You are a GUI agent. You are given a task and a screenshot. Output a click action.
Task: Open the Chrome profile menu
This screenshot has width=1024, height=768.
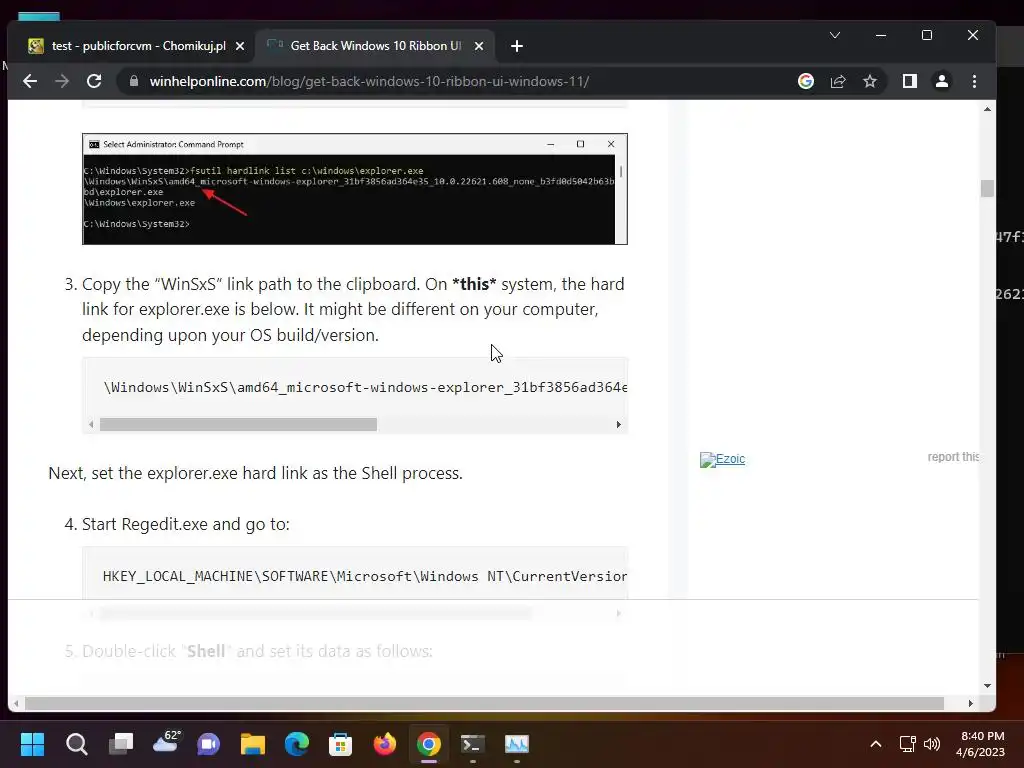click(942, 81)
